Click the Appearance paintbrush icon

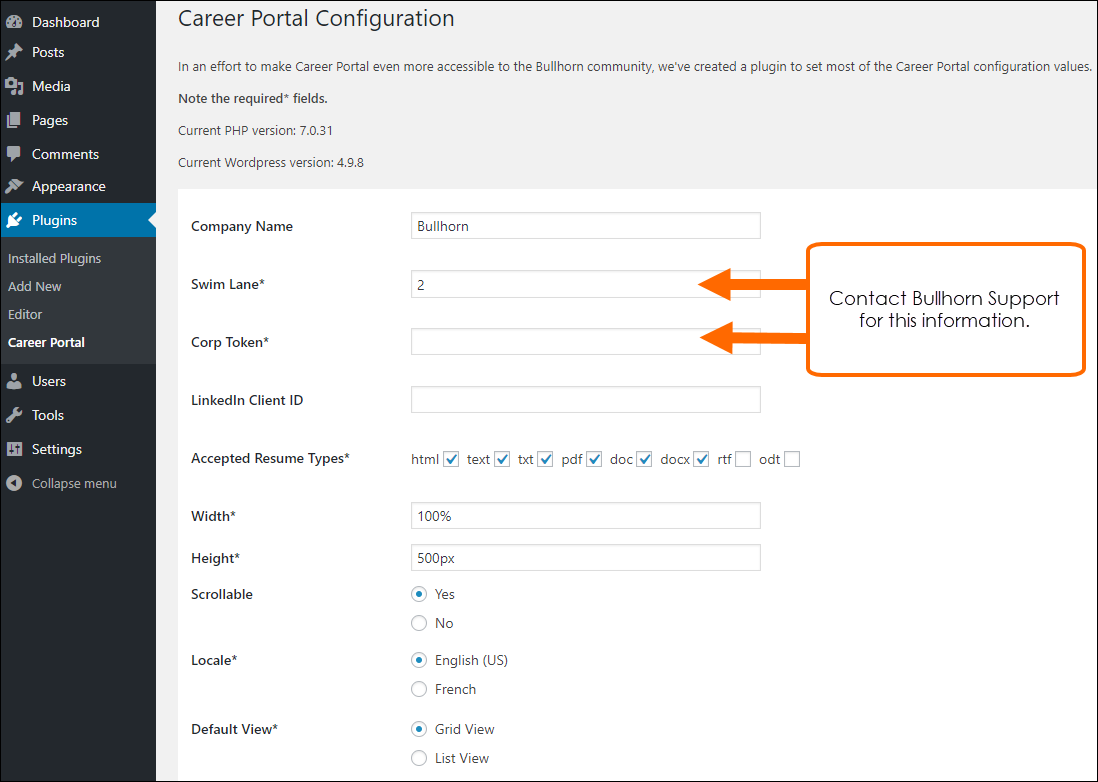[14, 186]
